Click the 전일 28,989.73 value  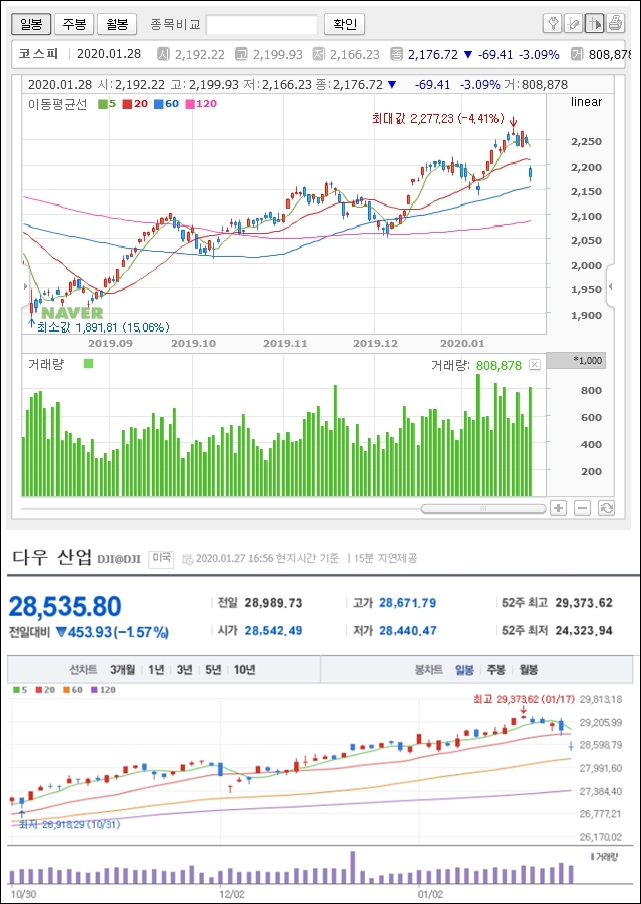[x=273, y=603]
